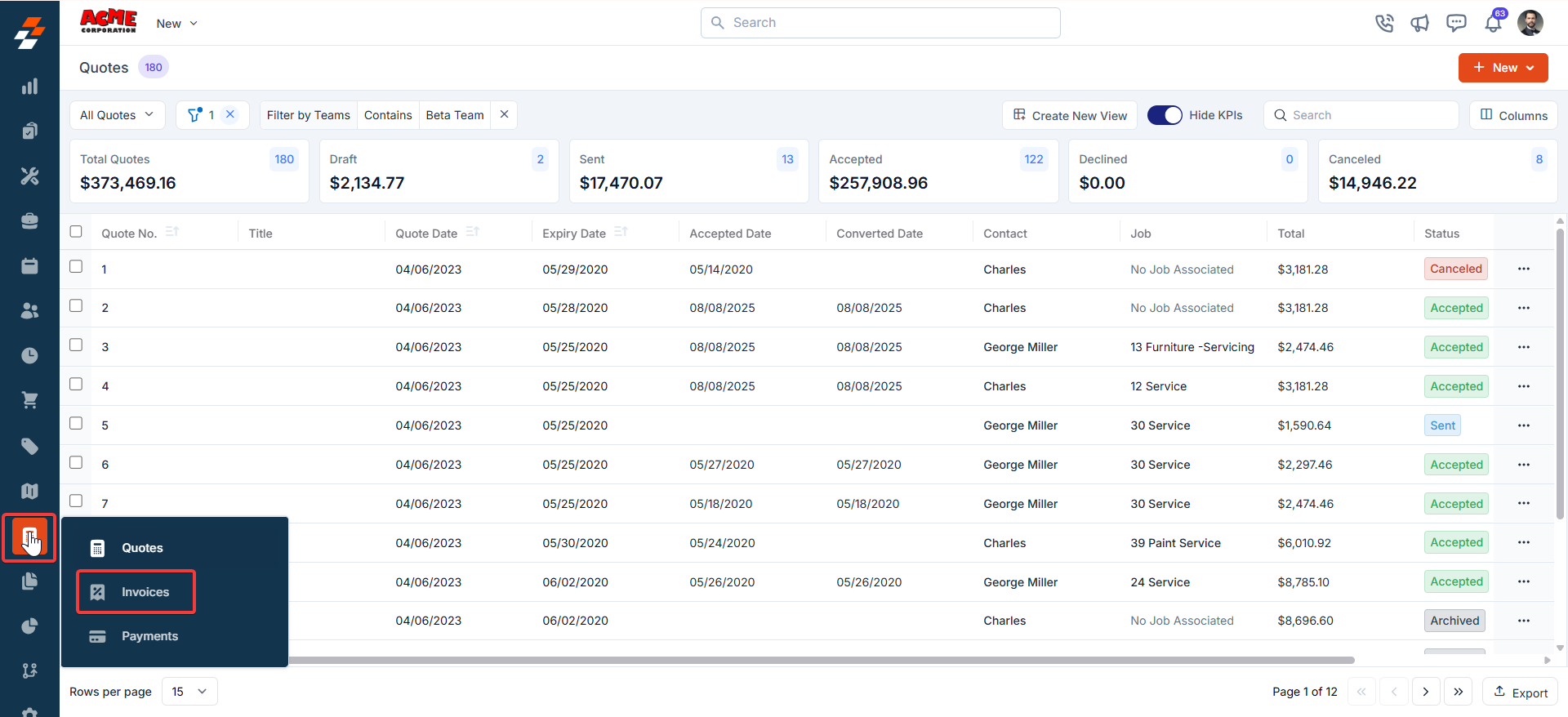Check the checkbox for quote 3
Screen dimensions: 1568x717
coord(76,345)
